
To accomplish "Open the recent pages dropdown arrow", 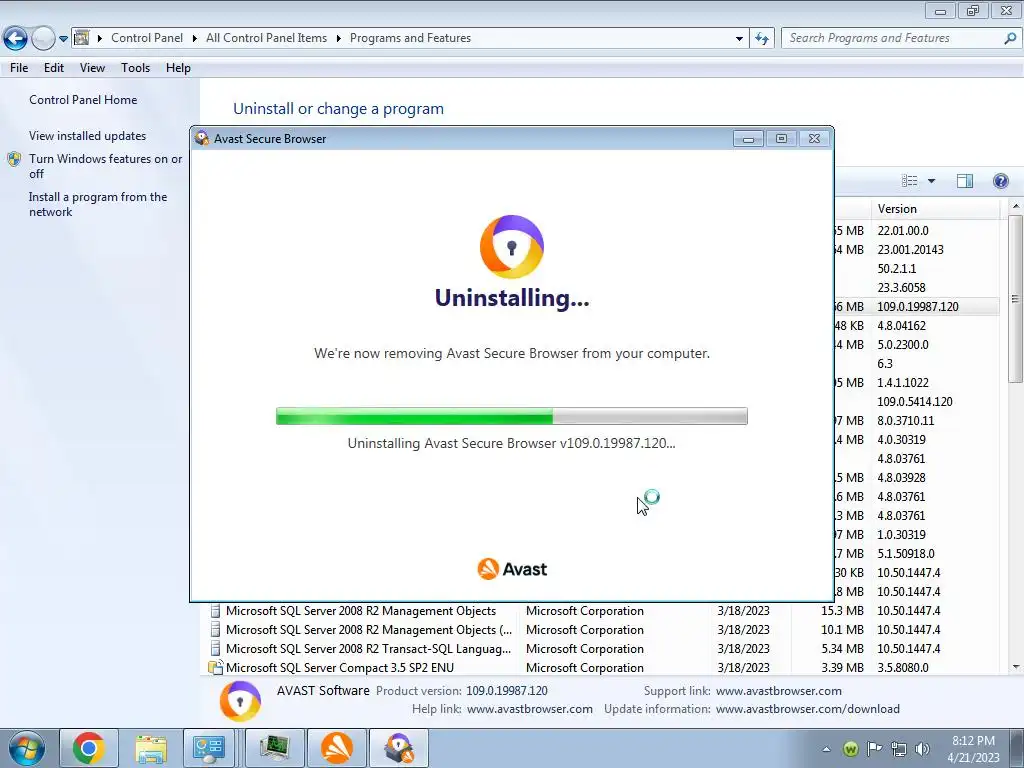I will 63,39.
